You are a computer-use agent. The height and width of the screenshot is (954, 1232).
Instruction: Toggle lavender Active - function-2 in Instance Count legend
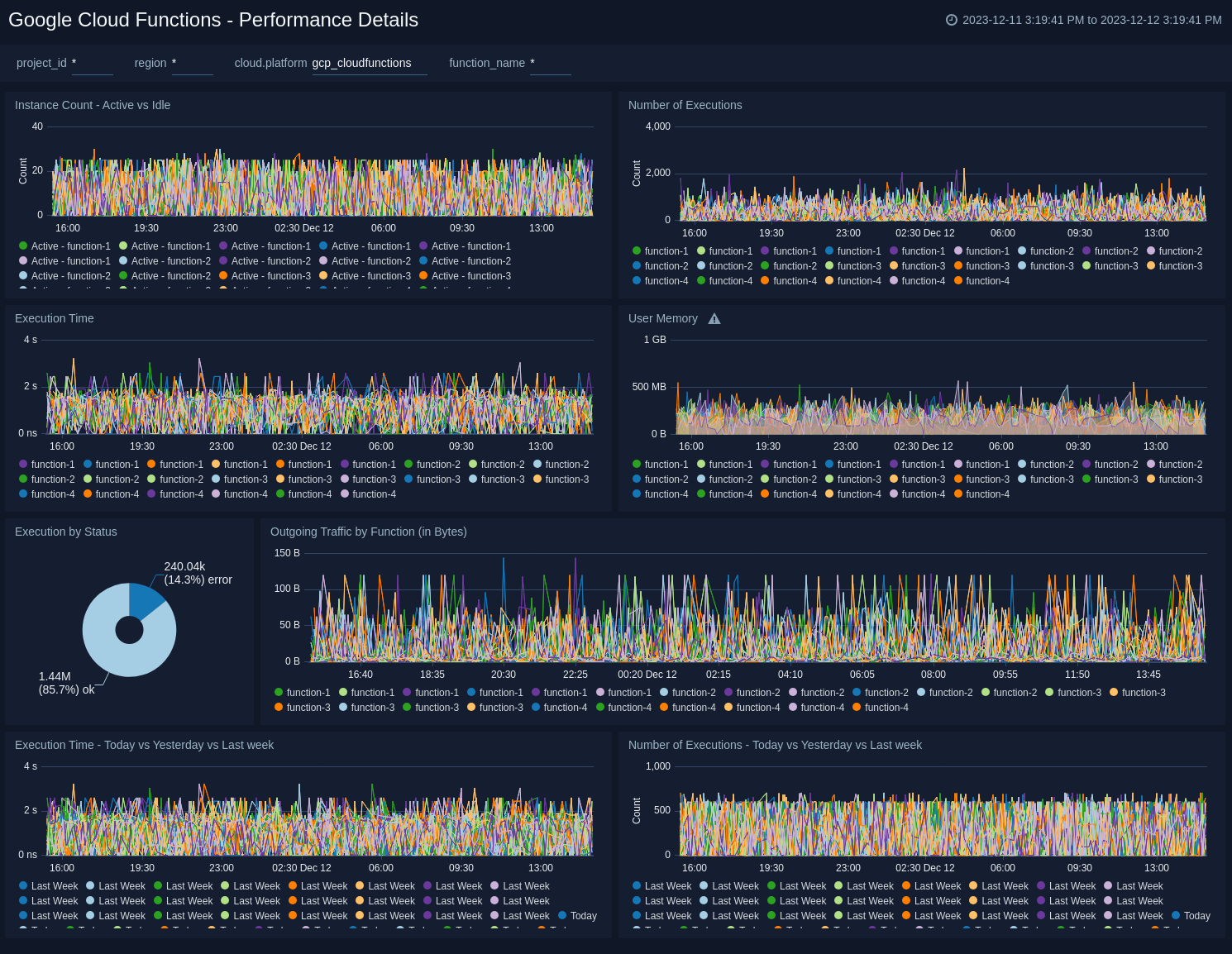click(365, 261)
